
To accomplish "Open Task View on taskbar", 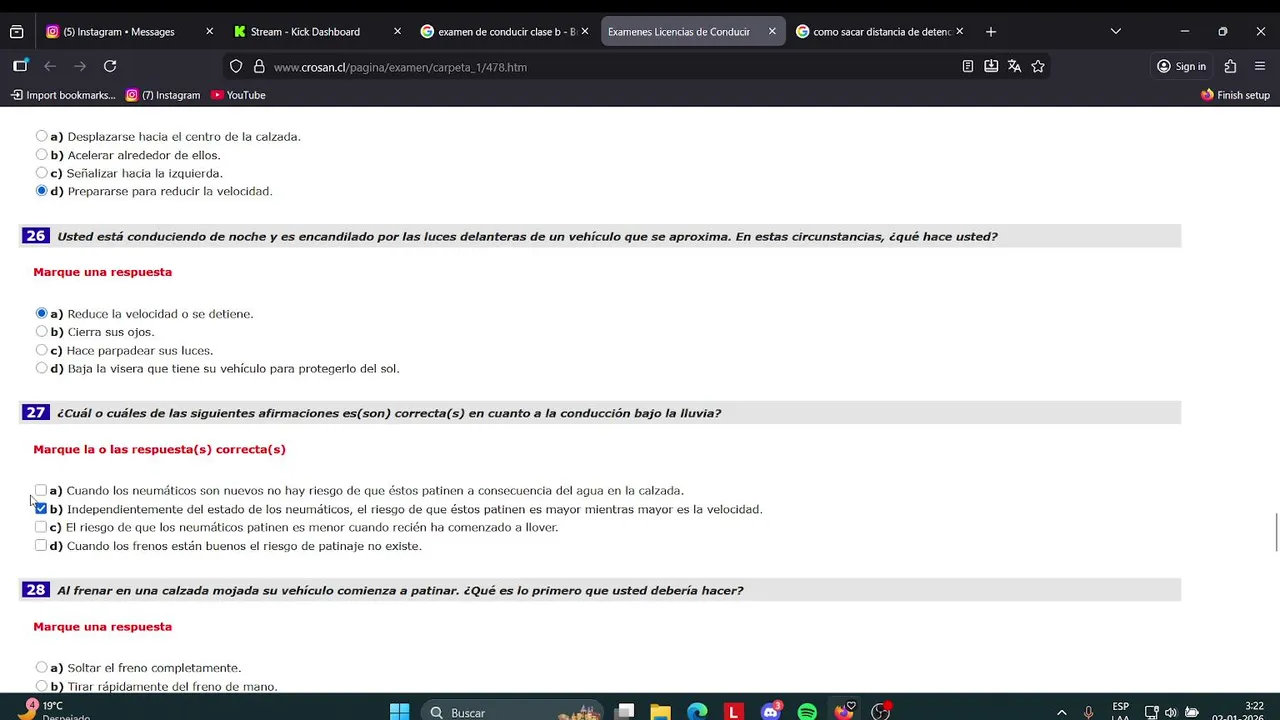I will pos(625,712).
